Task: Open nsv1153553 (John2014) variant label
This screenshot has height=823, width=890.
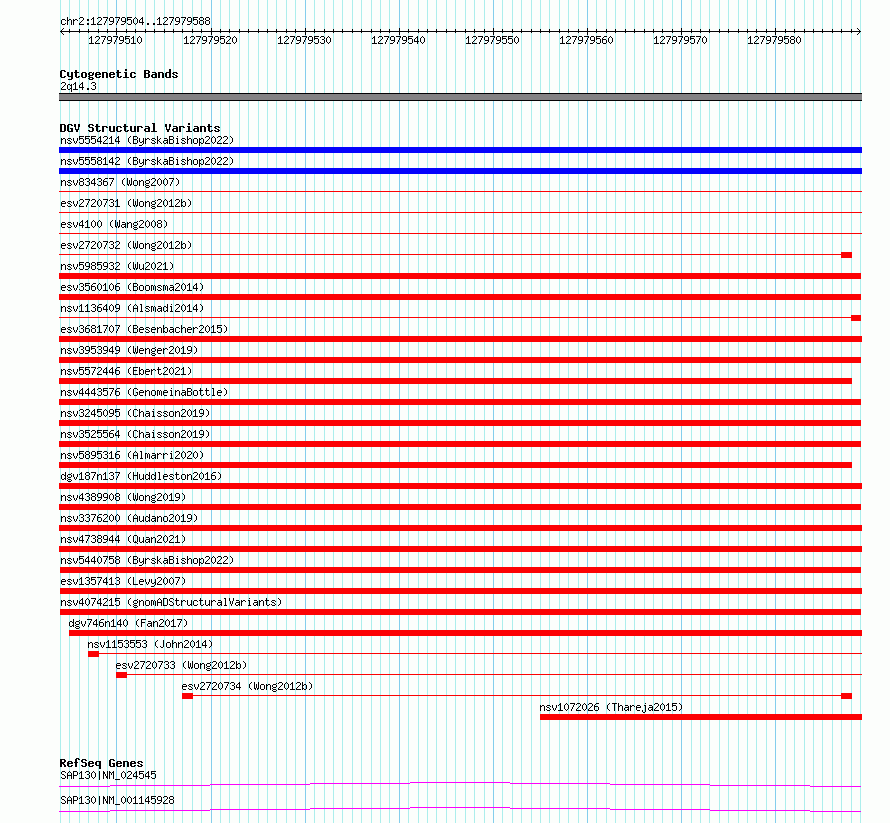Action: [x=150, y=644]
